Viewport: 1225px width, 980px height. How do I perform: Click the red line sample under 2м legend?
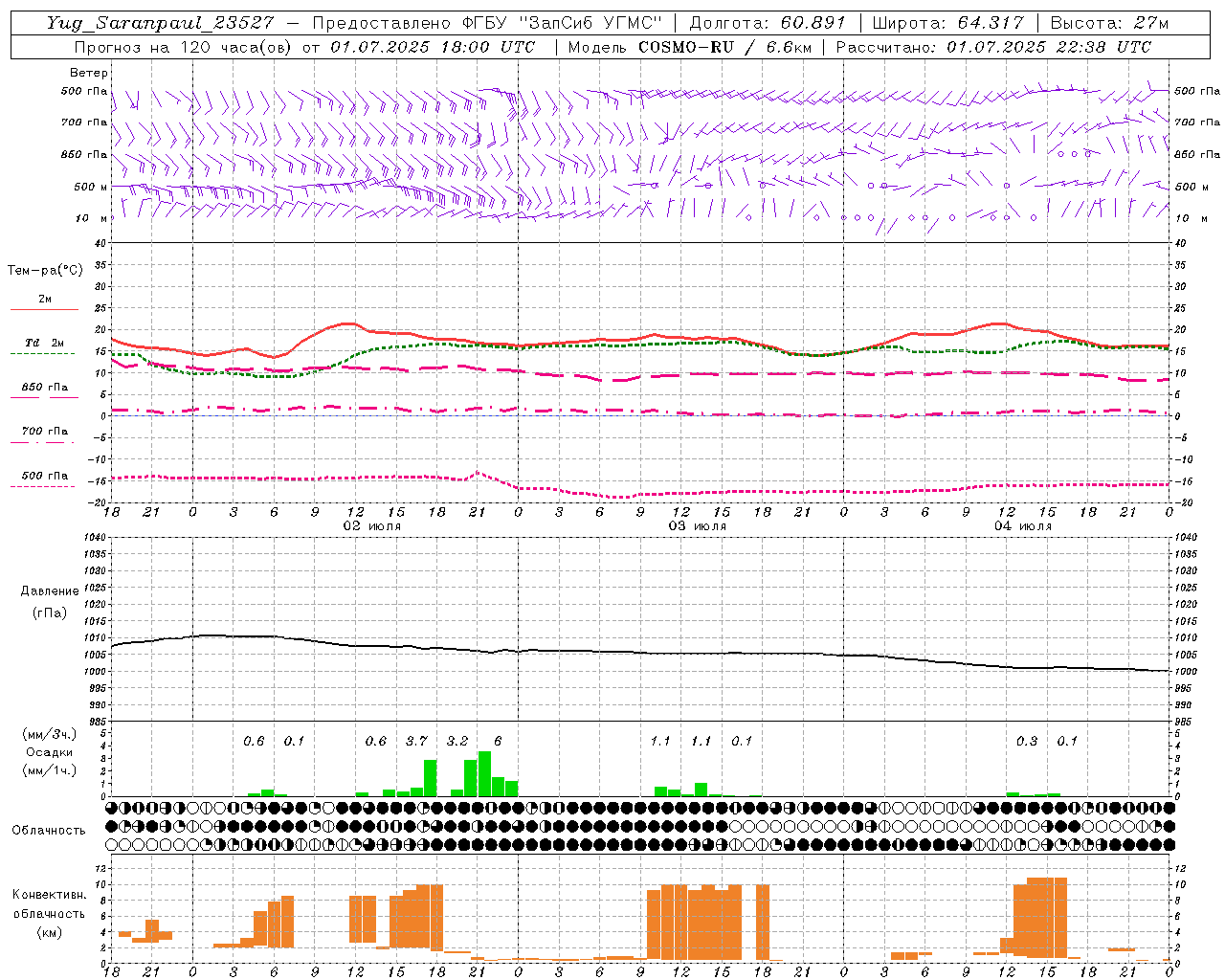tap(44, 309)
